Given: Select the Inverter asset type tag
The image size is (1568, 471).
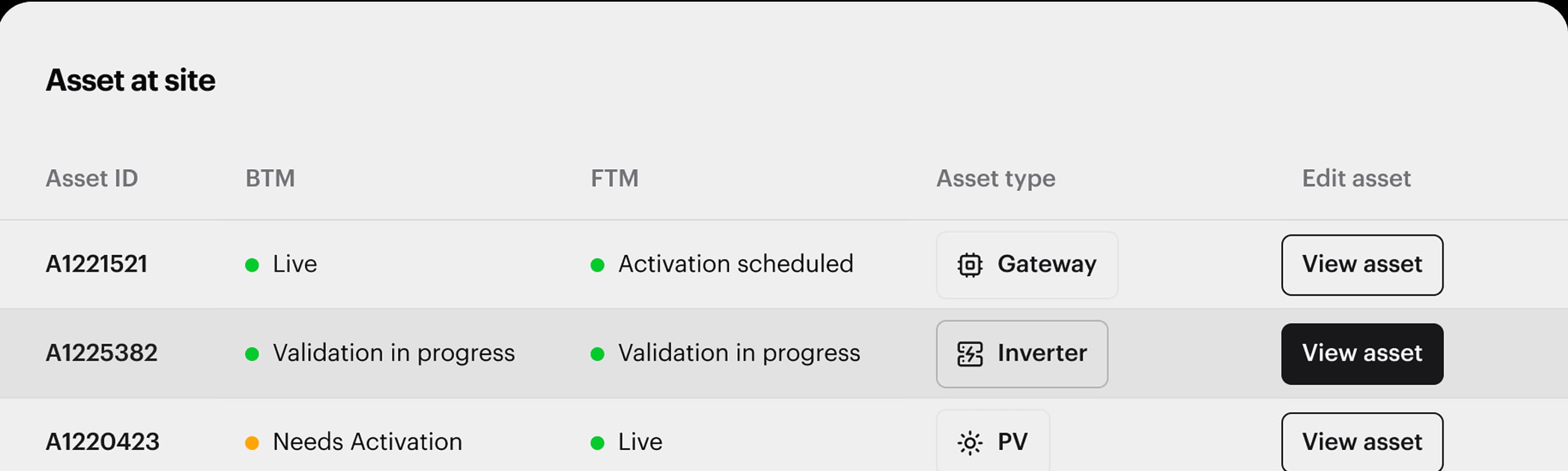Looking at the screenshot, I should pyautogui.click(x=1021, y=354).
